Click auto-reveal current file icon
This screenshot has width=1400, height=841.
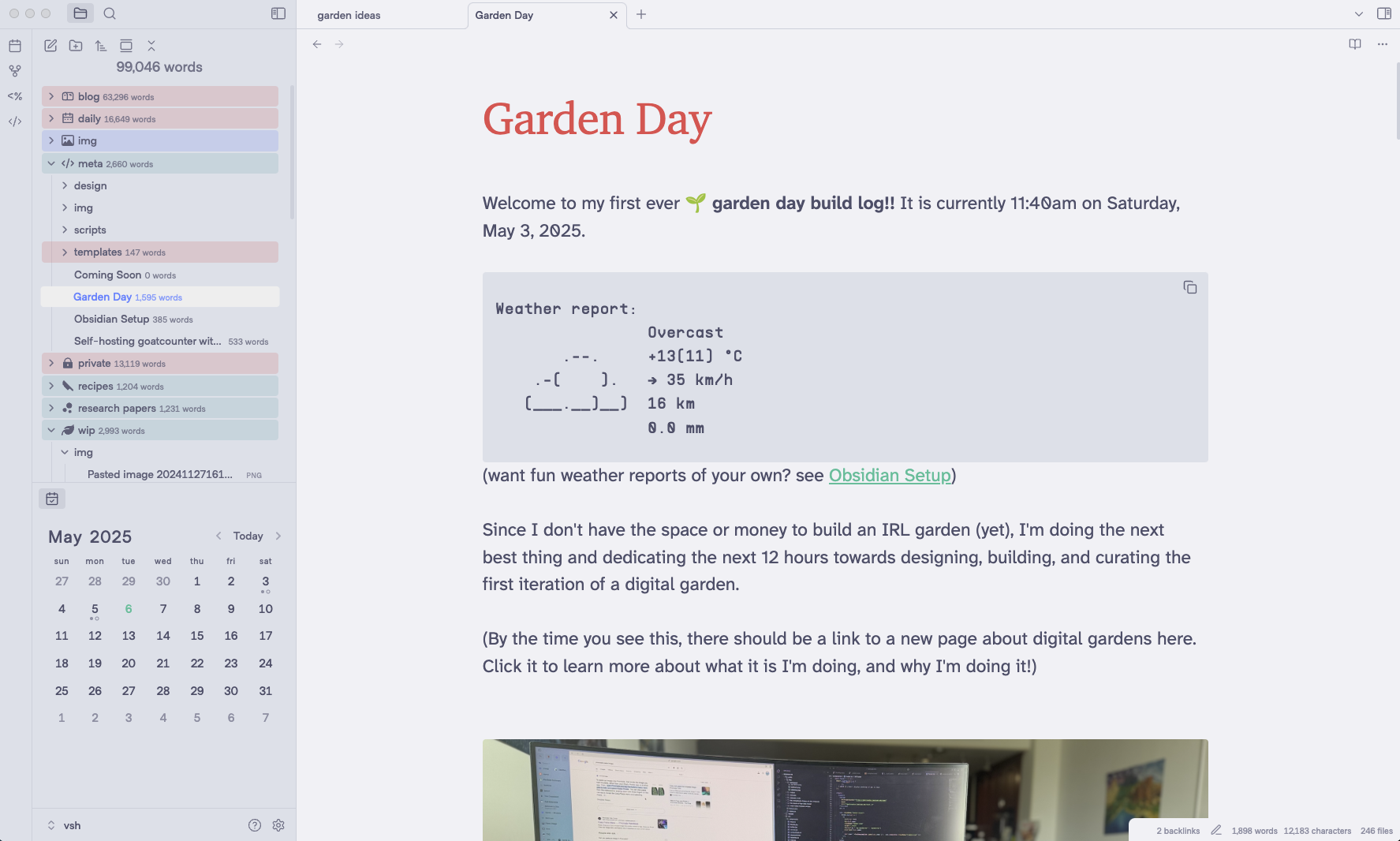126,46
